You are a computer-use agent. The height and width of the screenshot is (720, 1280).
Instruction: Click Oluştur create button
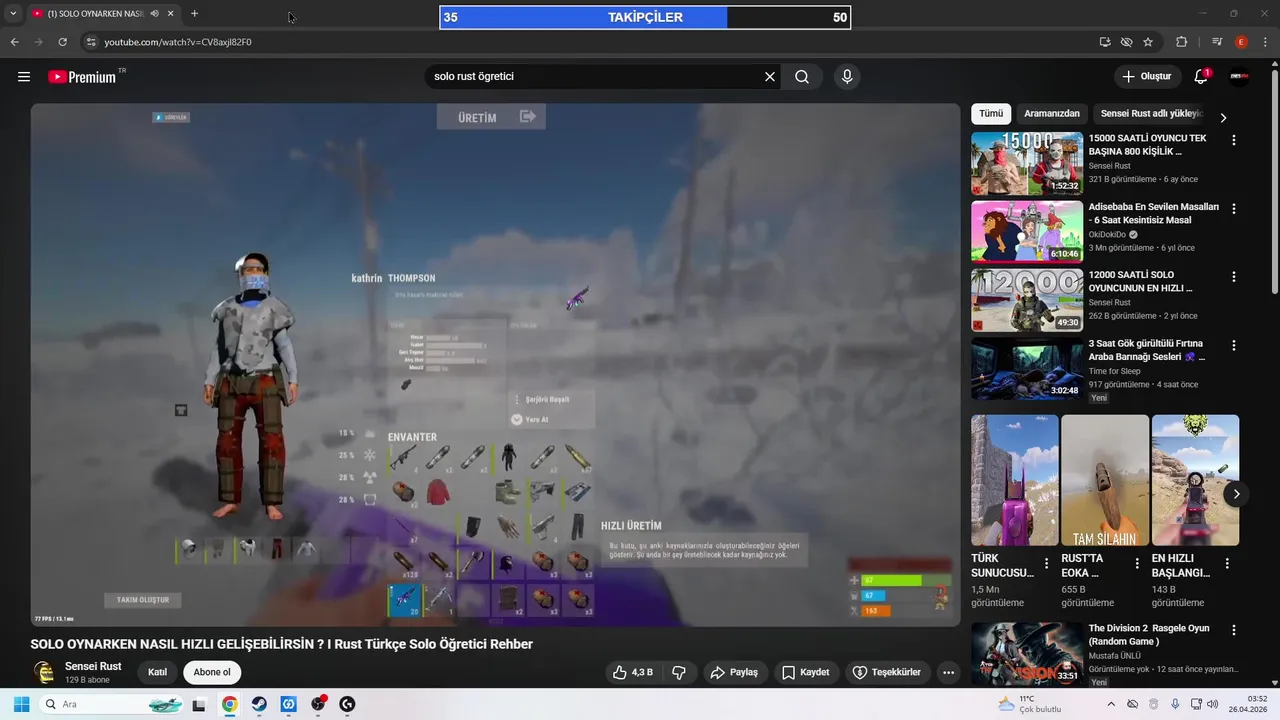[x=1147, y=77]
